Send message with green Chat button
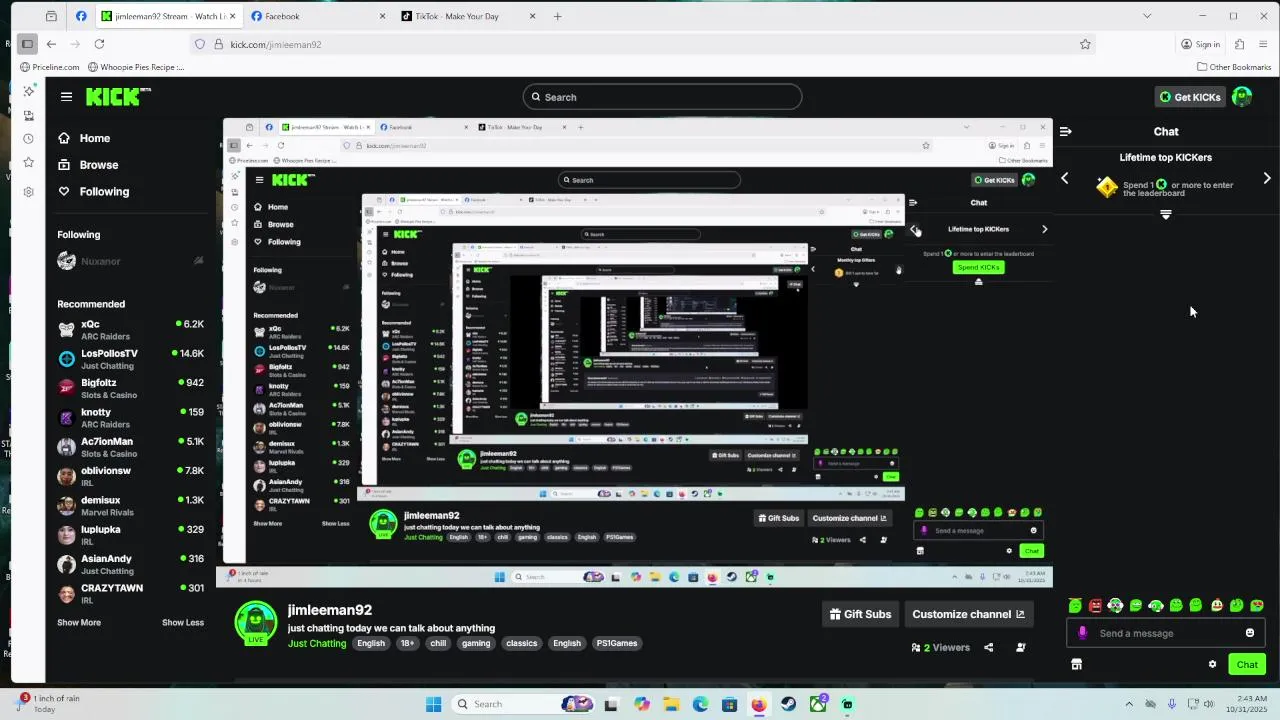This screenshot has height=720, width=1280. point(1247,664)
